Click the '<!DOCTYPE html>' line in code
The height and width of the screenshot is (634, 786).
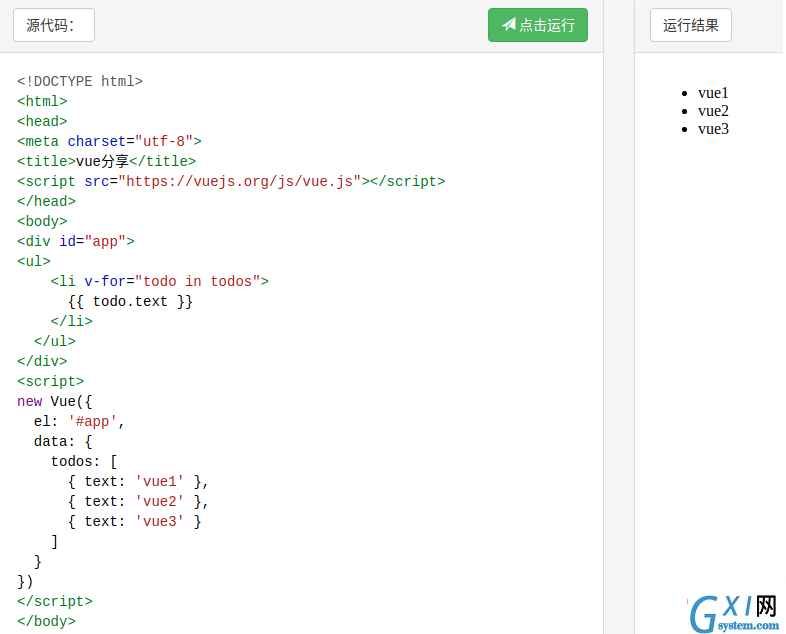click(80, 81)
